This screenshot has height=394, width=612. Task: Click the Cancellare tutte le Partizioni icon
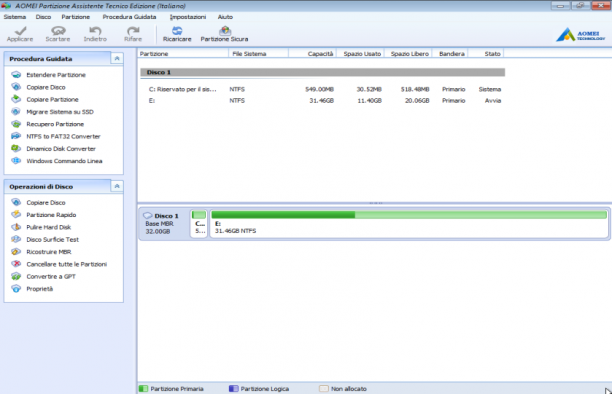pos(16,264)
